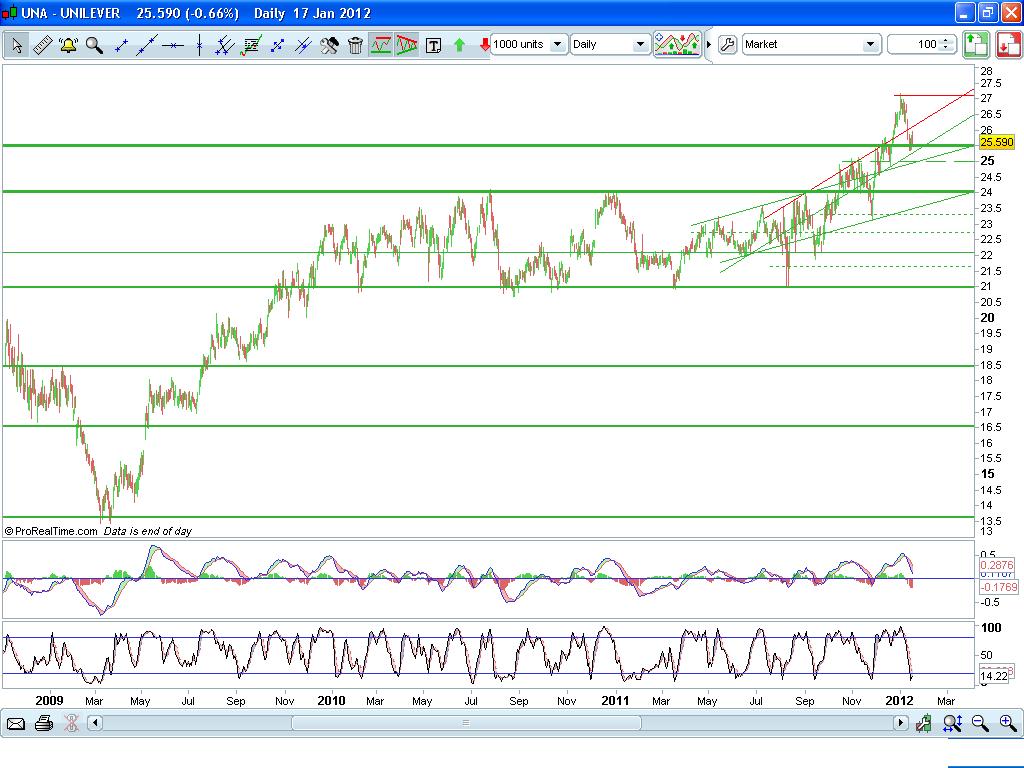Minimize the UNA - UNILEVER chart window
The width and height of the screenshot is (1024, 768).
(x=965, y=12)
